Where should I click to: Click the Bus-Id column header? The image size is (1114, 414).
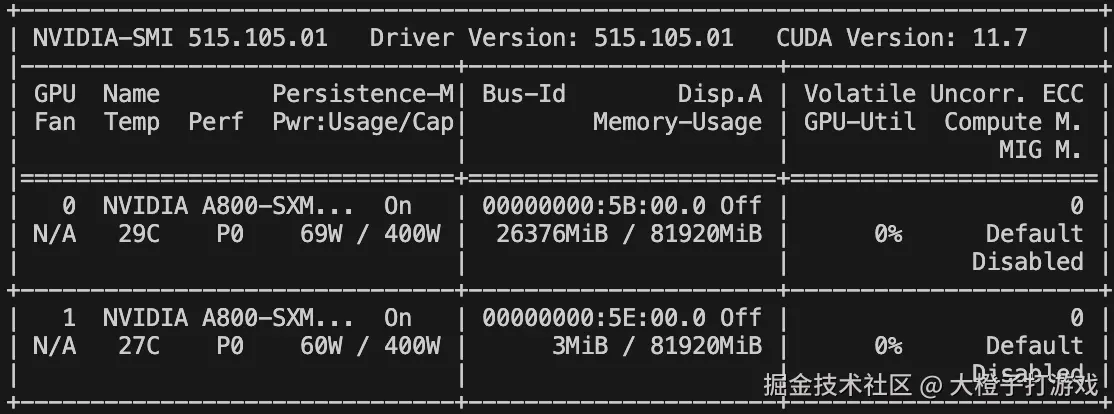(524, 94)
